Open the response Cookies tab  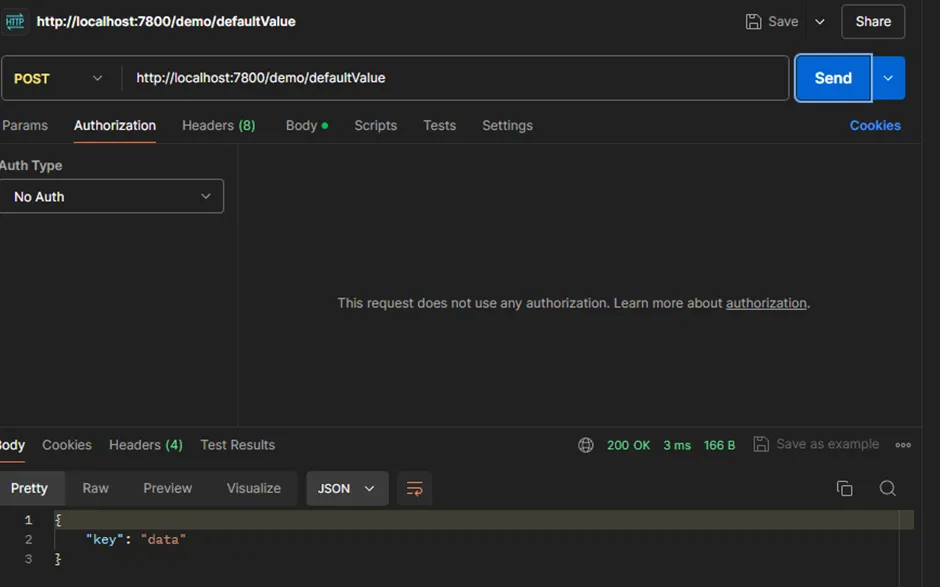(67, 445)
